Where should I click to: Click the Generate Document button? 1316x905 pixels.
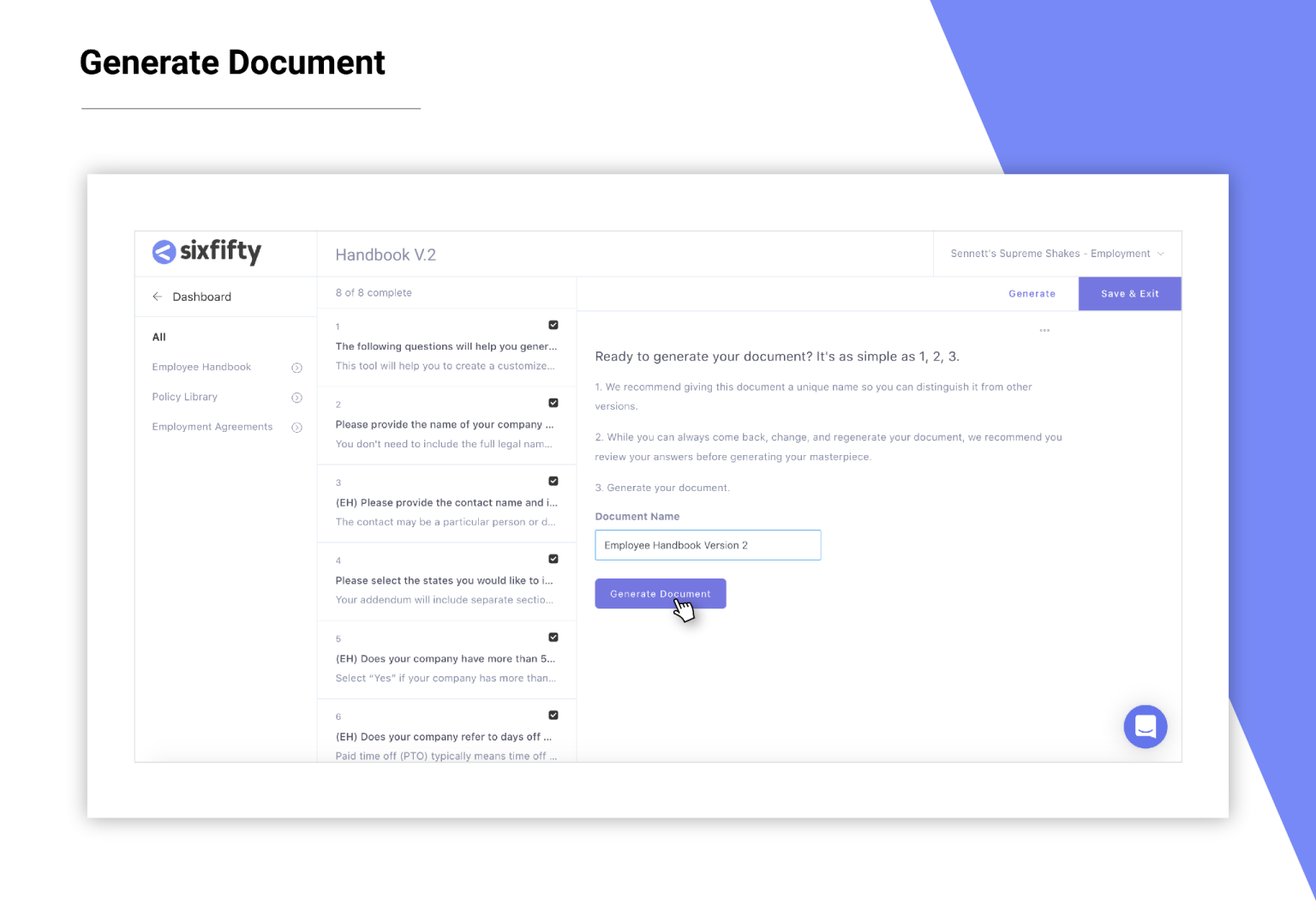click(661, 594)
